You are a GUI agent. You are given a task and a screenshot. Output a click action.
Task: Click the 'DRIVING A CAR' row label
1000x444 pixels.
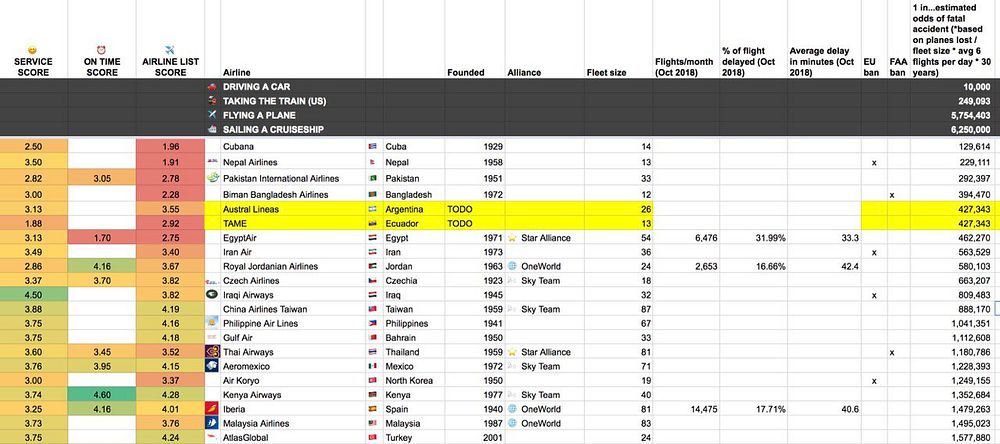[x=254, y=86]
